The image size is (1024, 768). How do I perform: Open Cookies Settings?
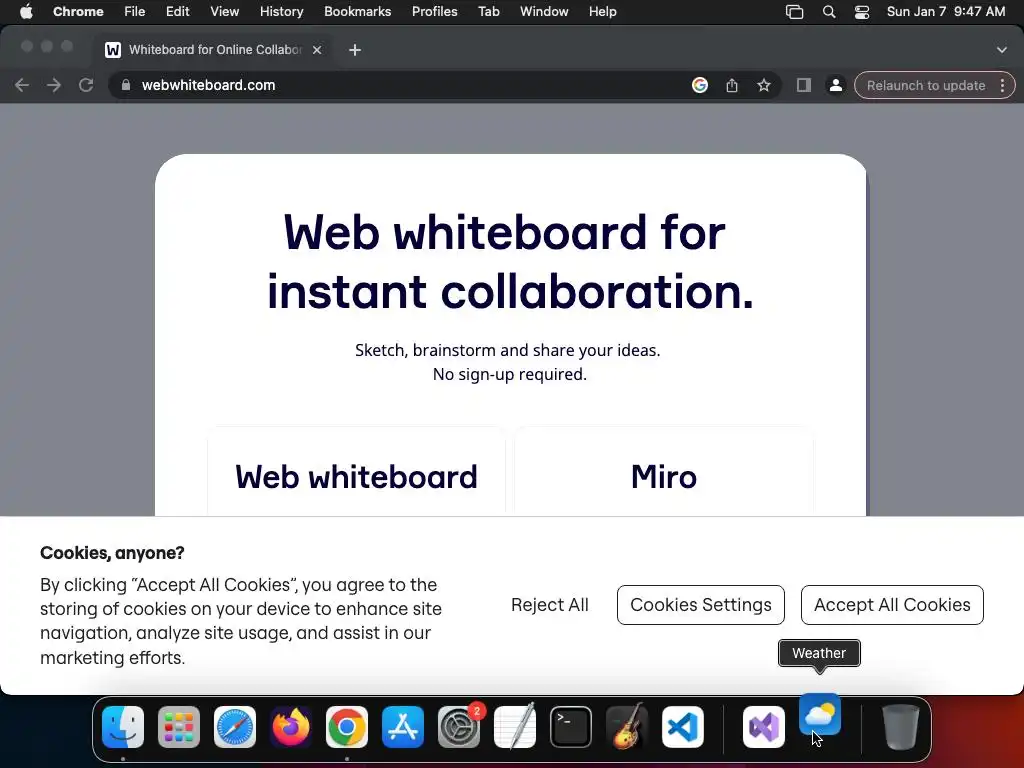coord(701,605)
